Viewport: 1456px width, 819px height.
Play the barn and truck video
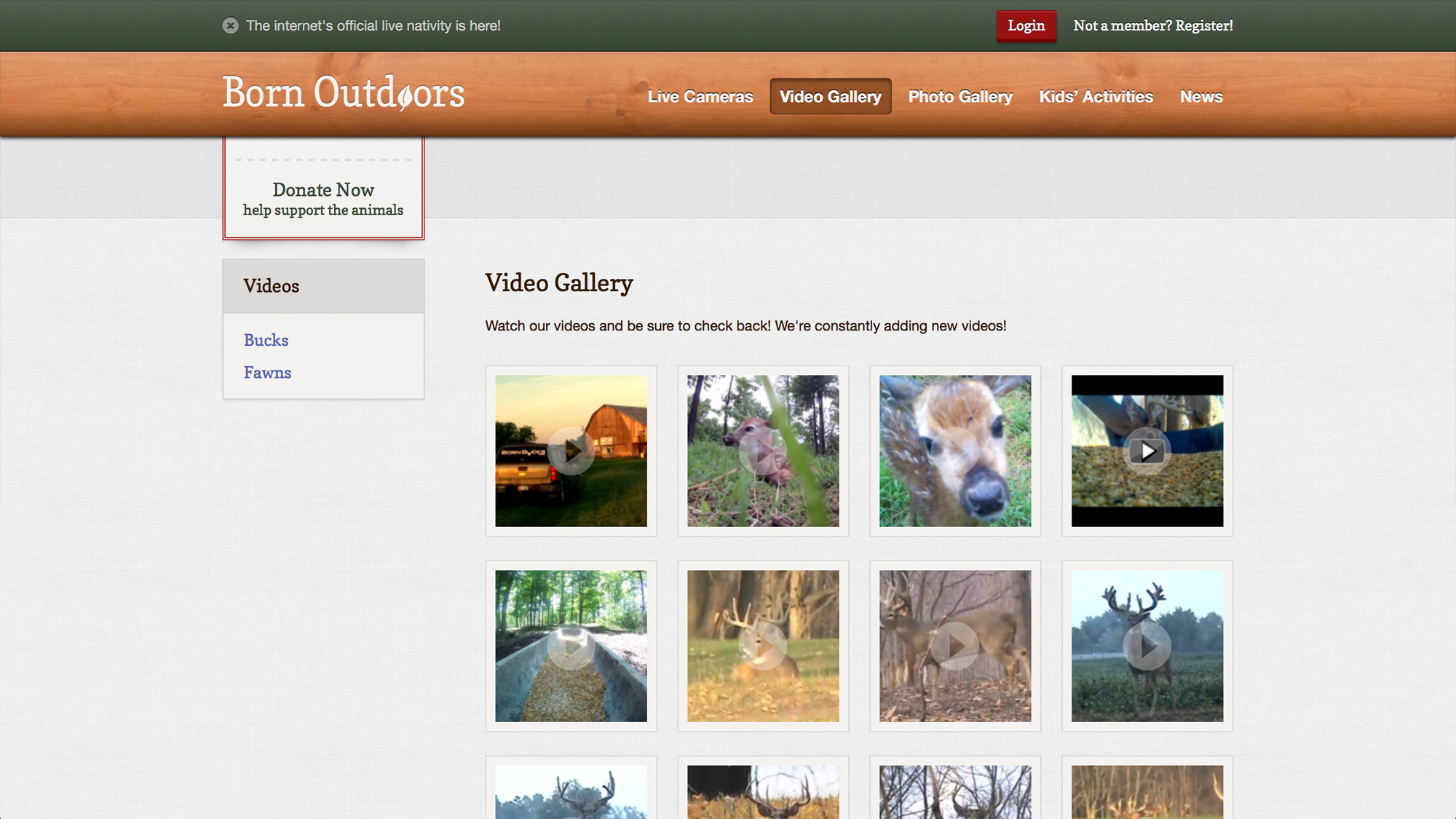pos(571,451)
